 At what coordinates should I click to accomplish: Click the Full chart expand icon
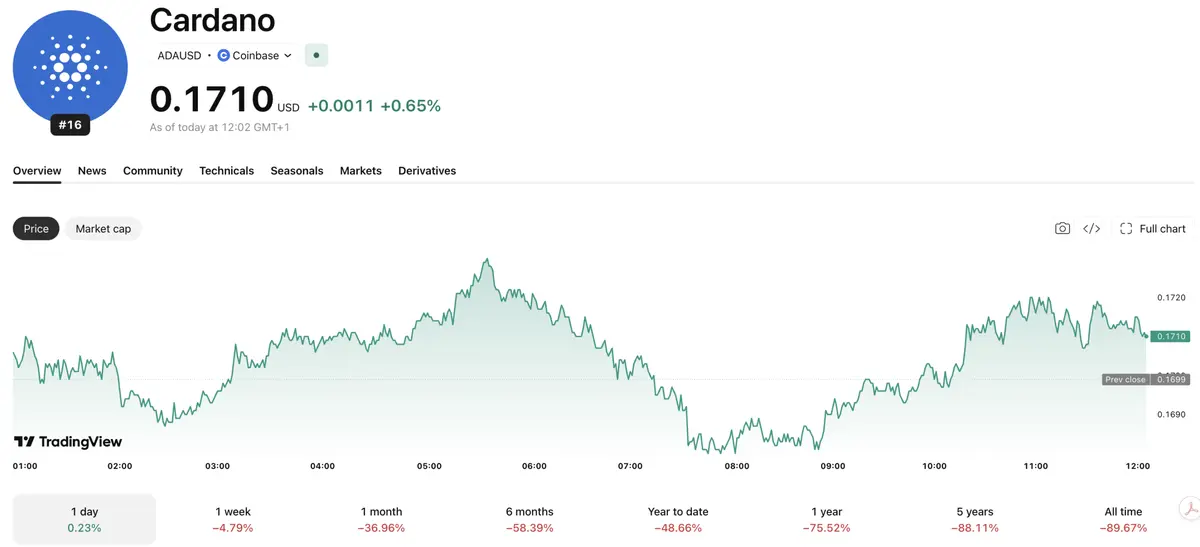click(1126, 229)
